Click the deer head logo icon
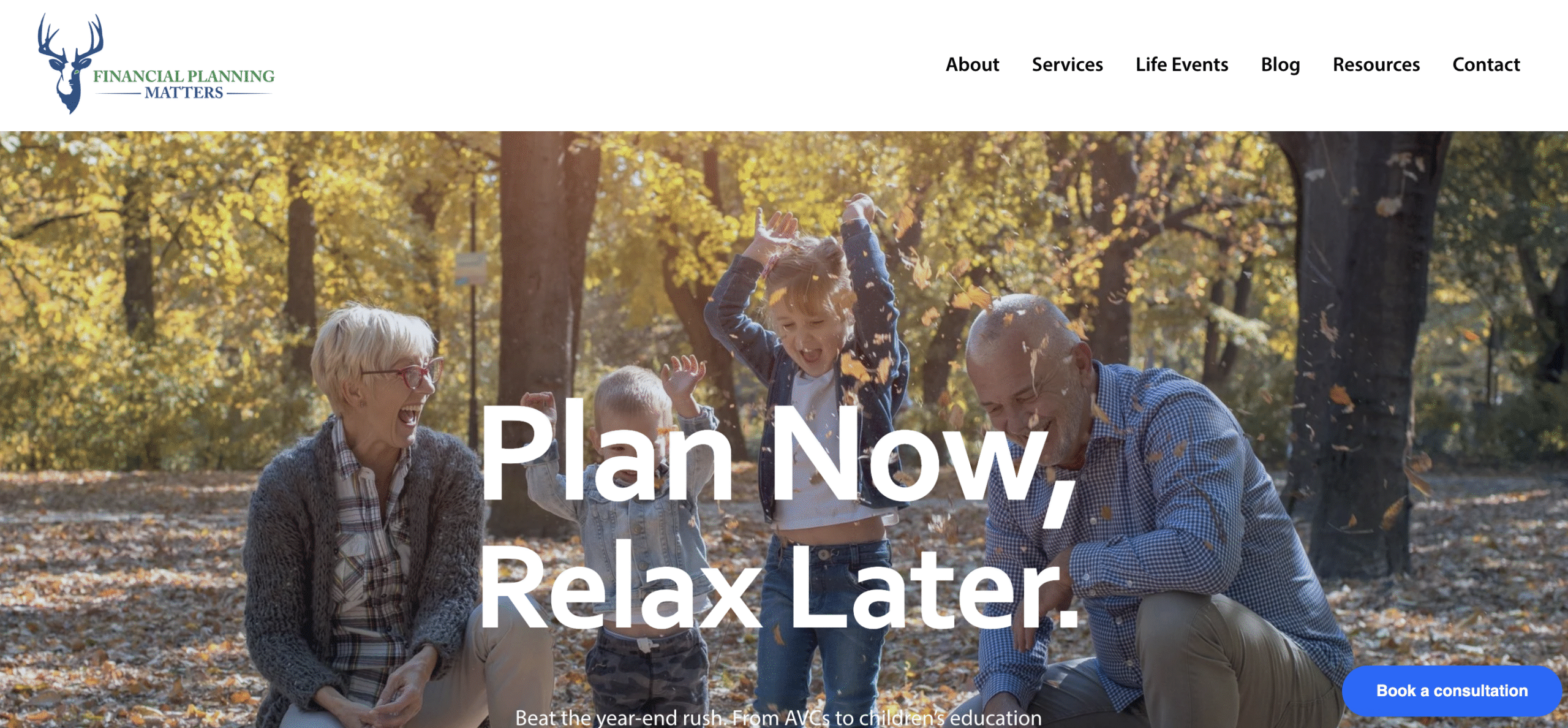The height and width of the screenshot is (728, 1568). tap(70, 64)
